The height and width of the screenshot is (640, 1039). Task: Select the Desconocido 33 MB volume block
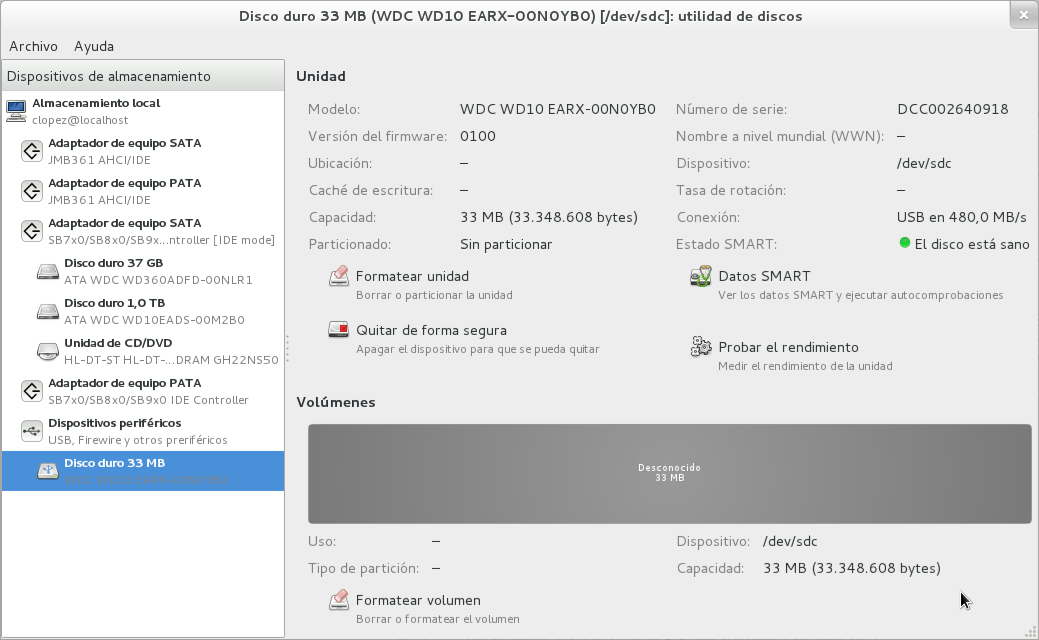(669, 474)
